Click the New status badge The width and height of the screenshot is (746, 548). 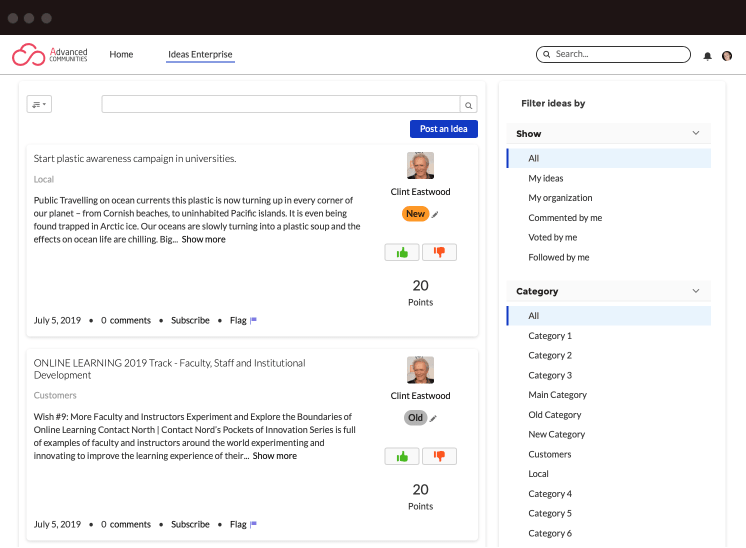[415, 214]
